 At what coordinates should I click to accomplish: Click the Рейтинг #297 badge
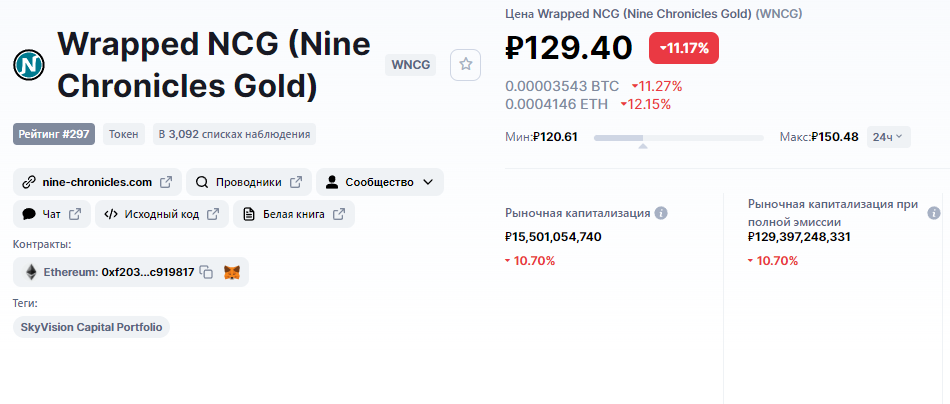(x=54, y=134)
